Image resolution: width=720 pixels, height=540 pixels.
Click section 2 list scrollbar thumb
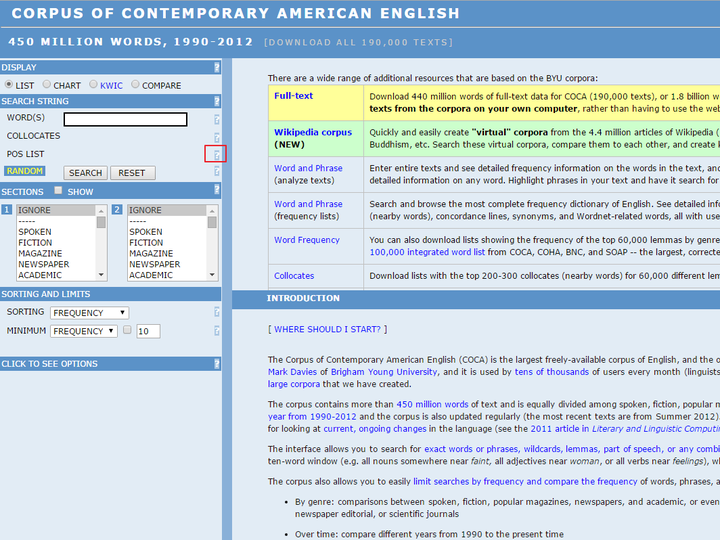pos(212,223)
